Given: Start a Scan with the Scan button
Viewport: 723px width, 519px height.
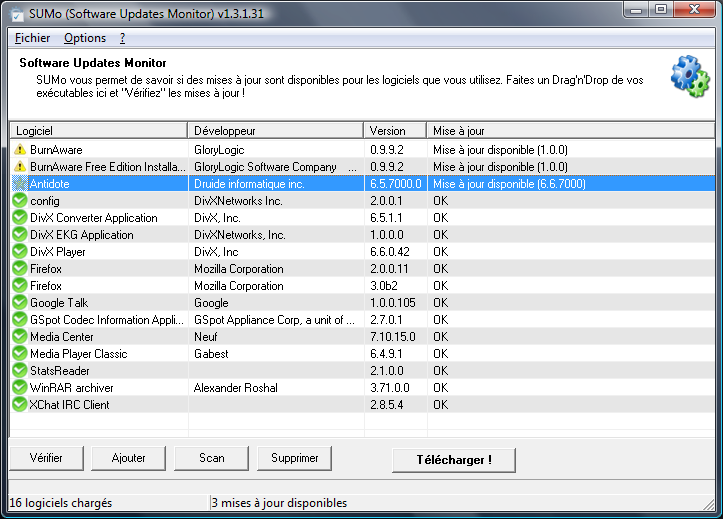Looking at the screenshot, I should tap(212, 458).
